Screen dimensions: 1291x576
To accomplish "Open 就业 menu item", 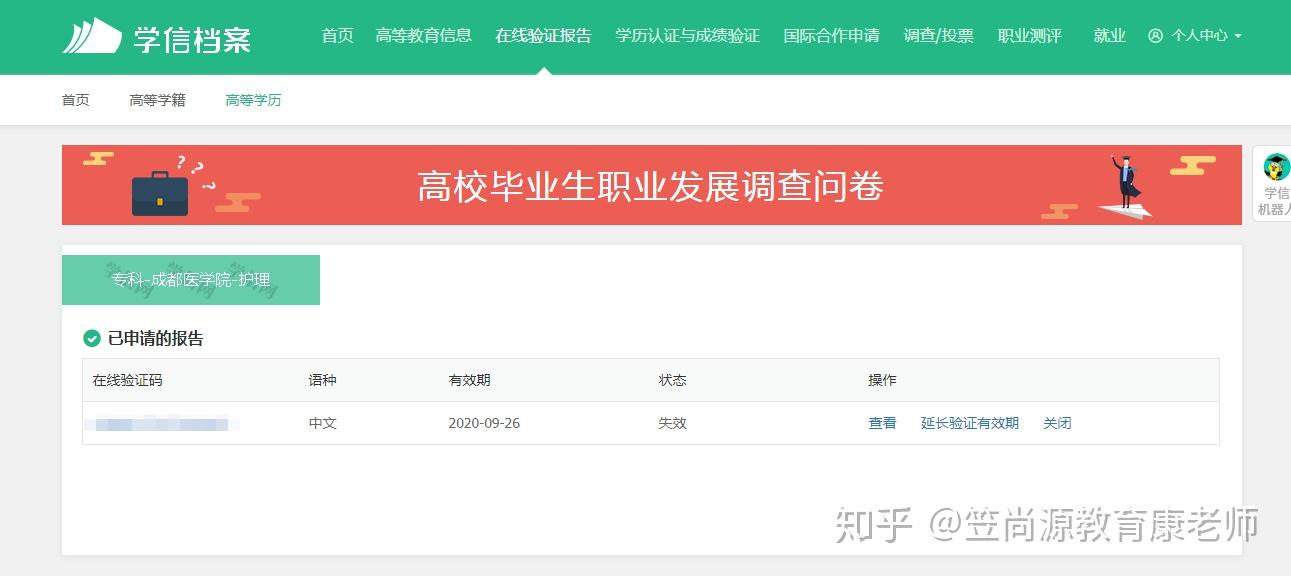I will (1109, 36).
